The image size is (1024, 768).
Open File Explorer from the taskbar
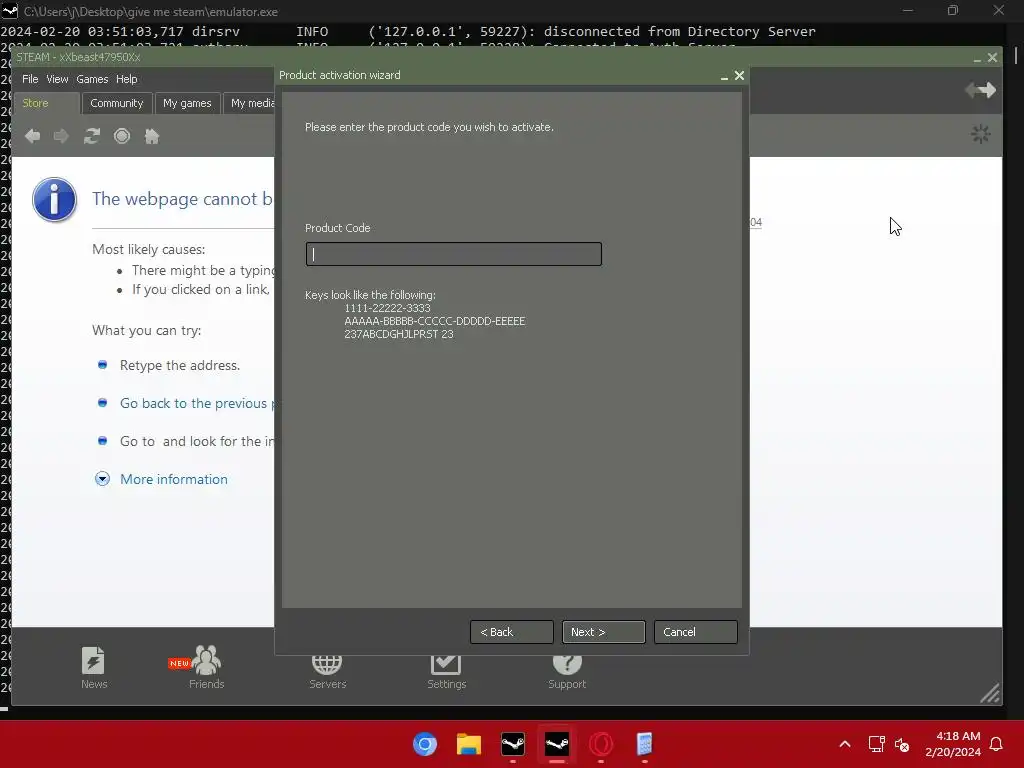coord(469,744)
